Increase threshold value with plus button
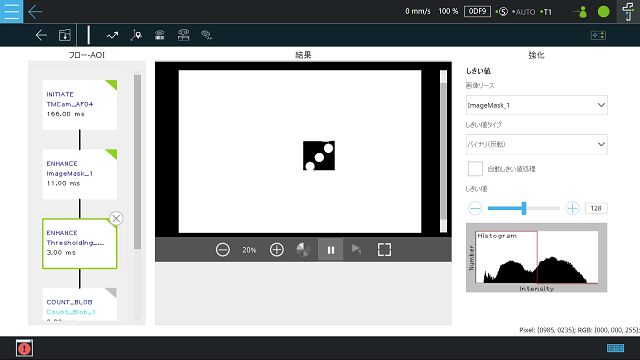The width and height of the screenshot is (640, 360). pyautogui.click(x=572, y=208)
